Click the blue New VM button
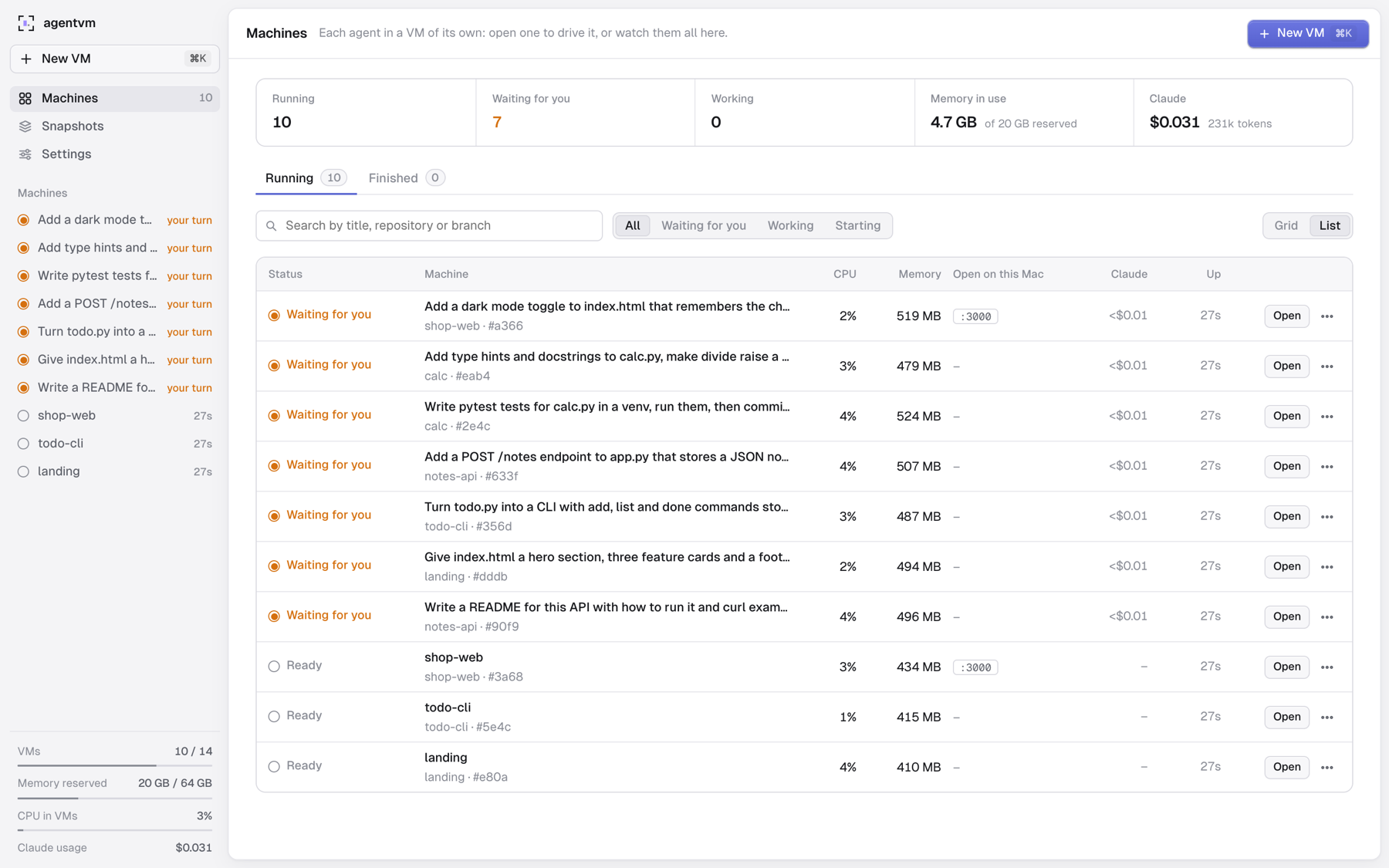The image size is (1389, 868). point(1307,34)
